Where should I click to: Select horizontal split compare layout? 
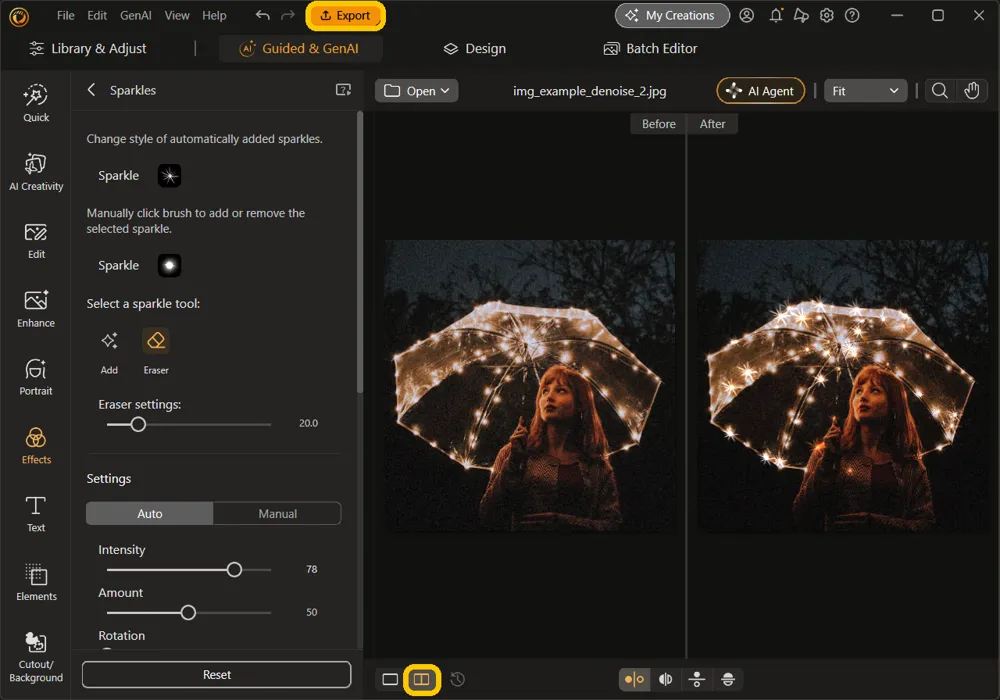728,679
